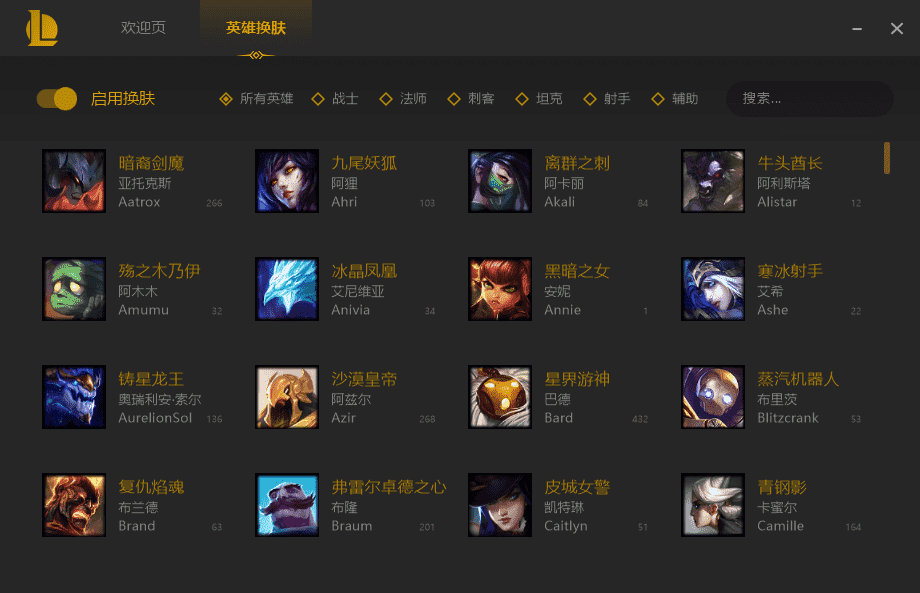Select the Anivia champion icon
Image resolution: width=920 pixels, height=593 pixels.
click(287, 289)
